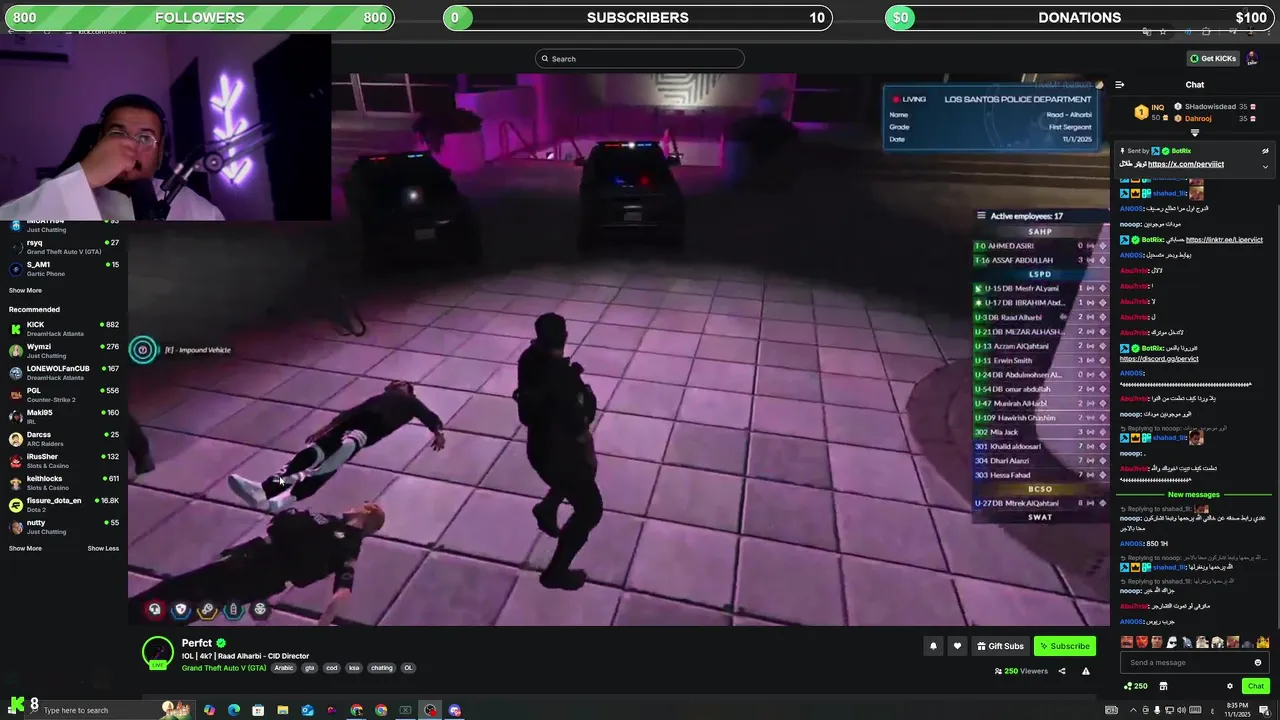This screenshot has height=720, width=1280.
Task: Open Grand Theft Auto V category link
Action: [x=224, y=668]
